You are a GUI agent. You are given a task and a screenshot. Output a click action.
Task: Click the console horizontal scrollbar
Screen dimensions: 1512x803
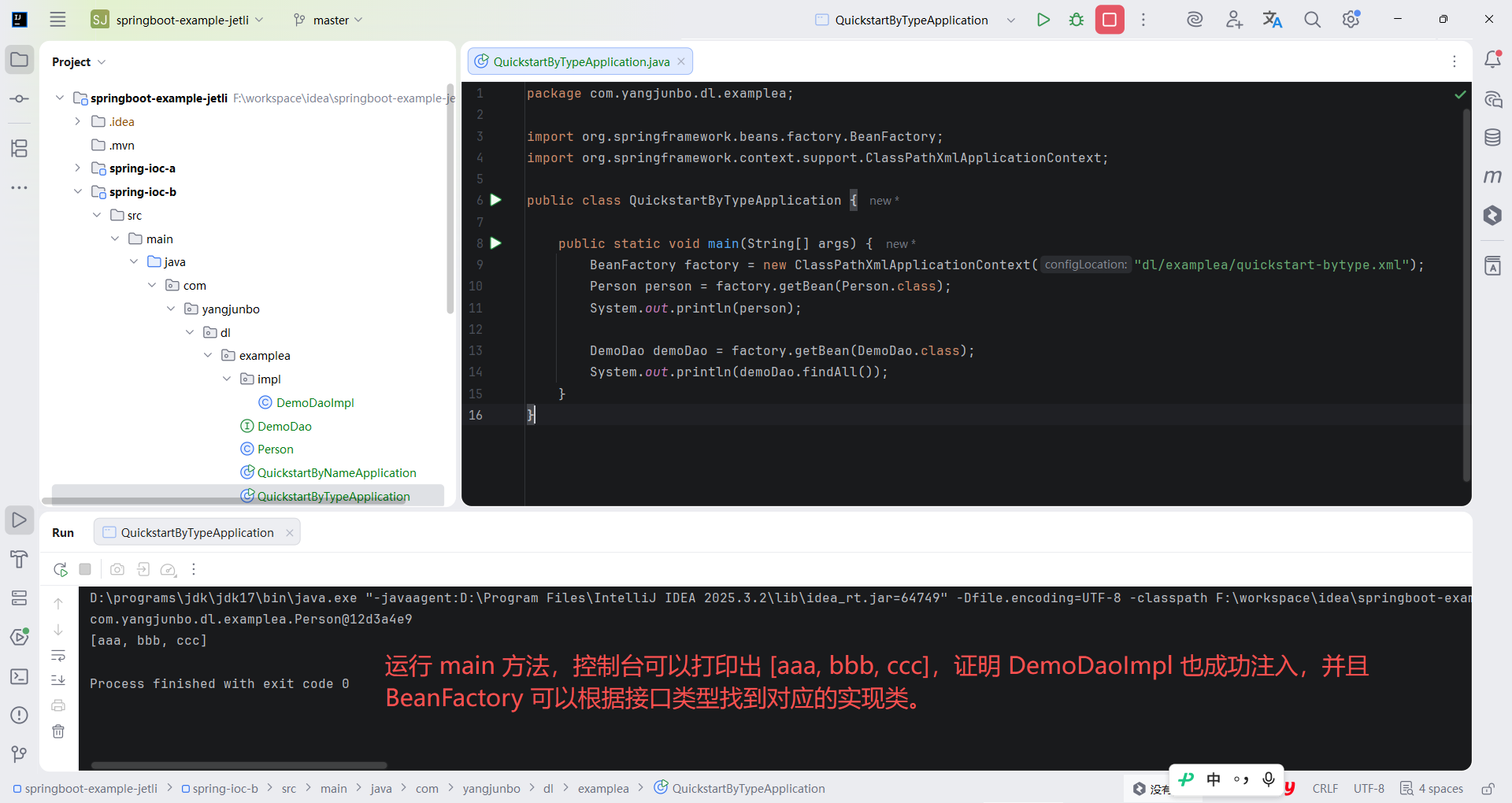point(239,764)
